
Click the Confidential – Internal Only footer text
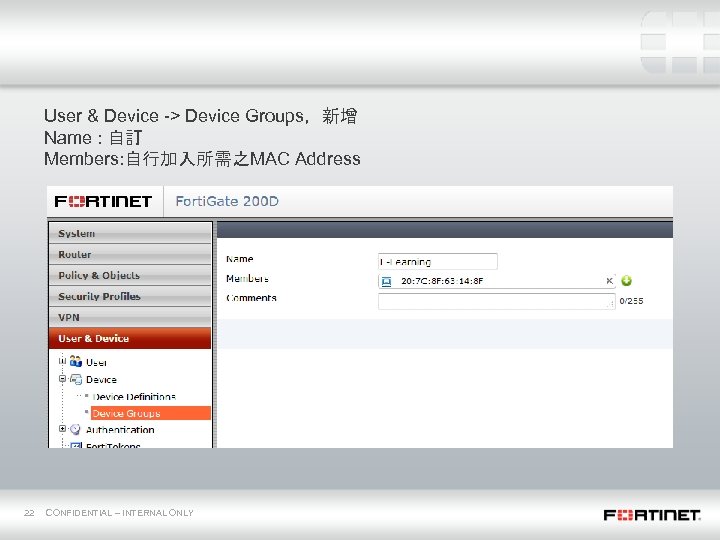119,512
